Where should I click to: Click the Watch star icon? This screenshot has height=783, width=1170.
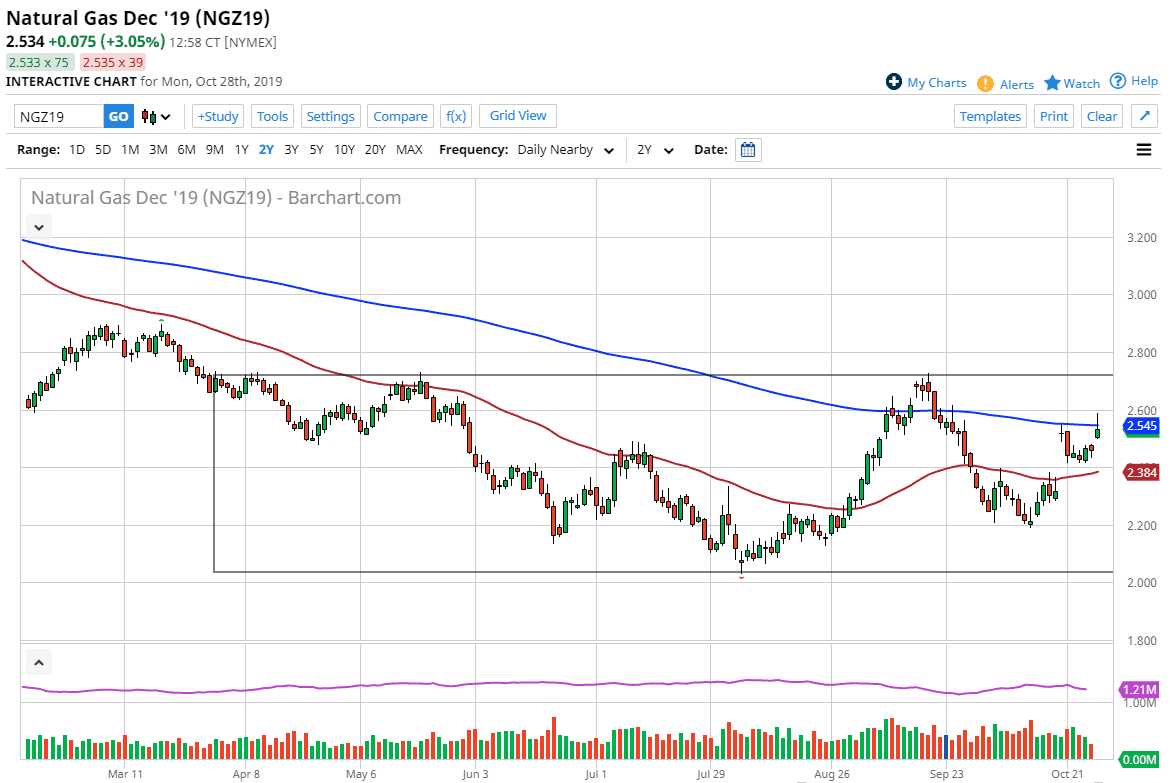(x=1052, y=83)
